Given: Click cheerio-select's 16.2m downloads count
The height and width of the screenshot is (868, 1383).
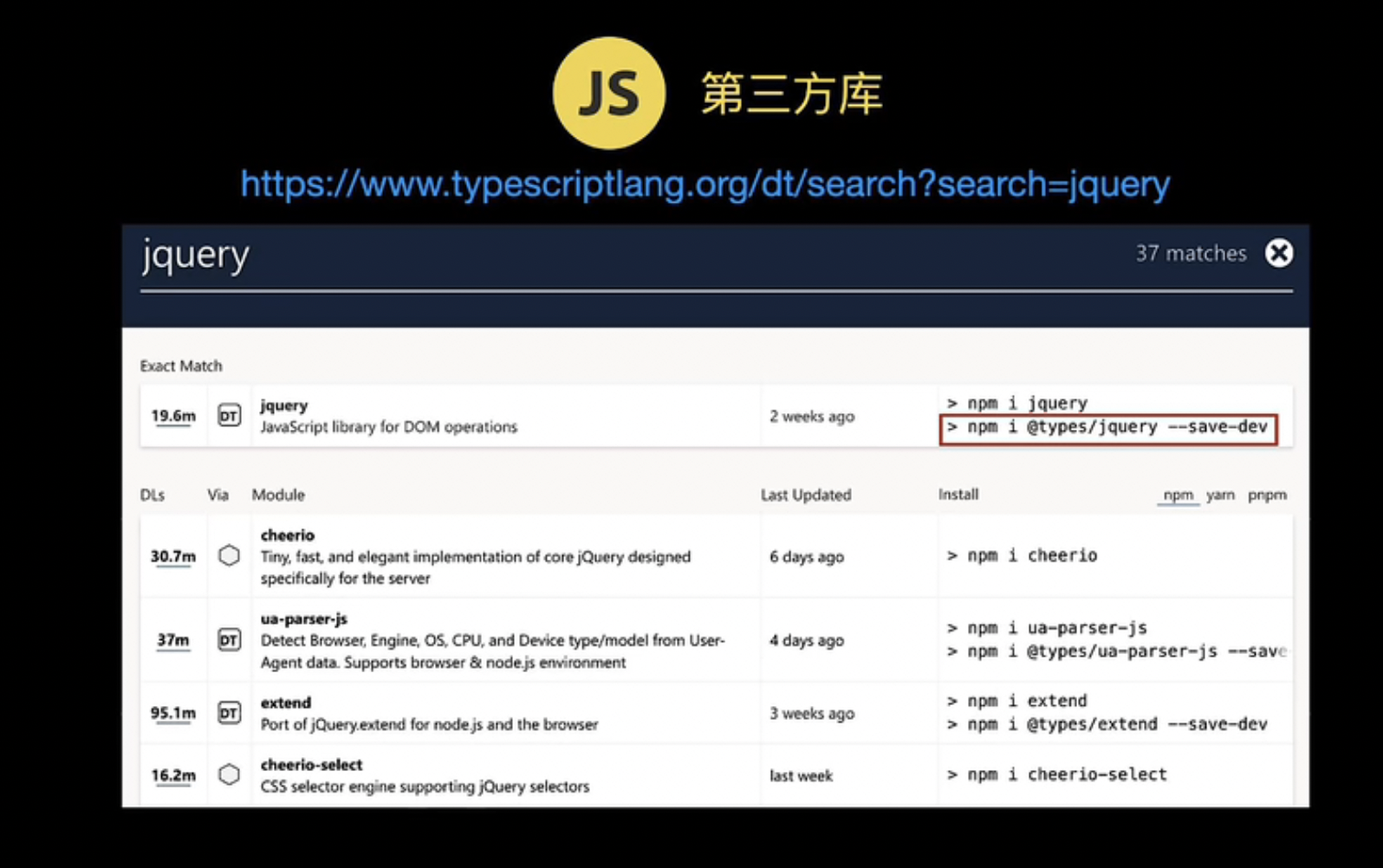Looking at the screenshot, I should (x=173, y=775).
